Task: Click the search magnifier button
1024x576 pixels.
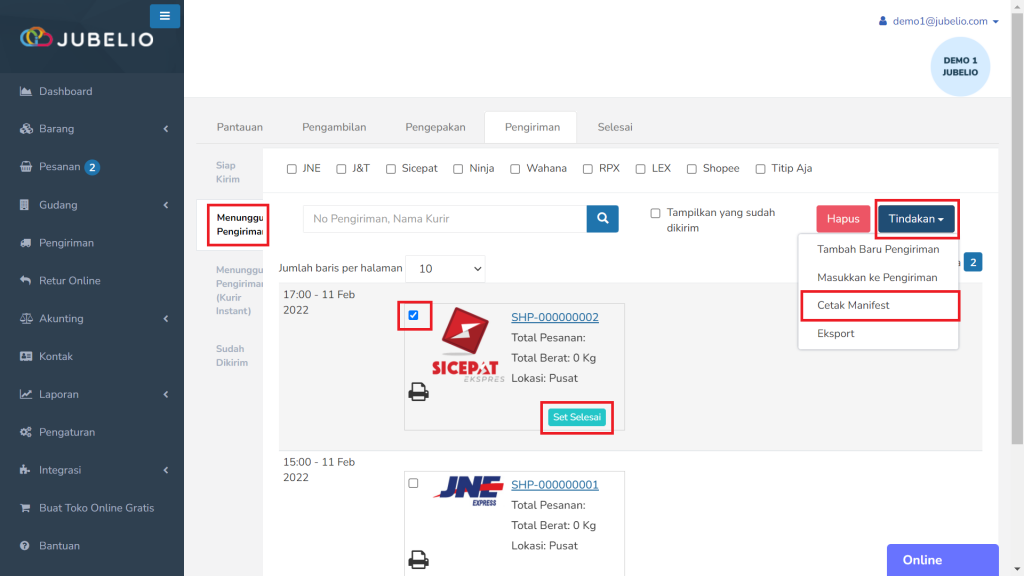Action: click(x=603, y=219)
